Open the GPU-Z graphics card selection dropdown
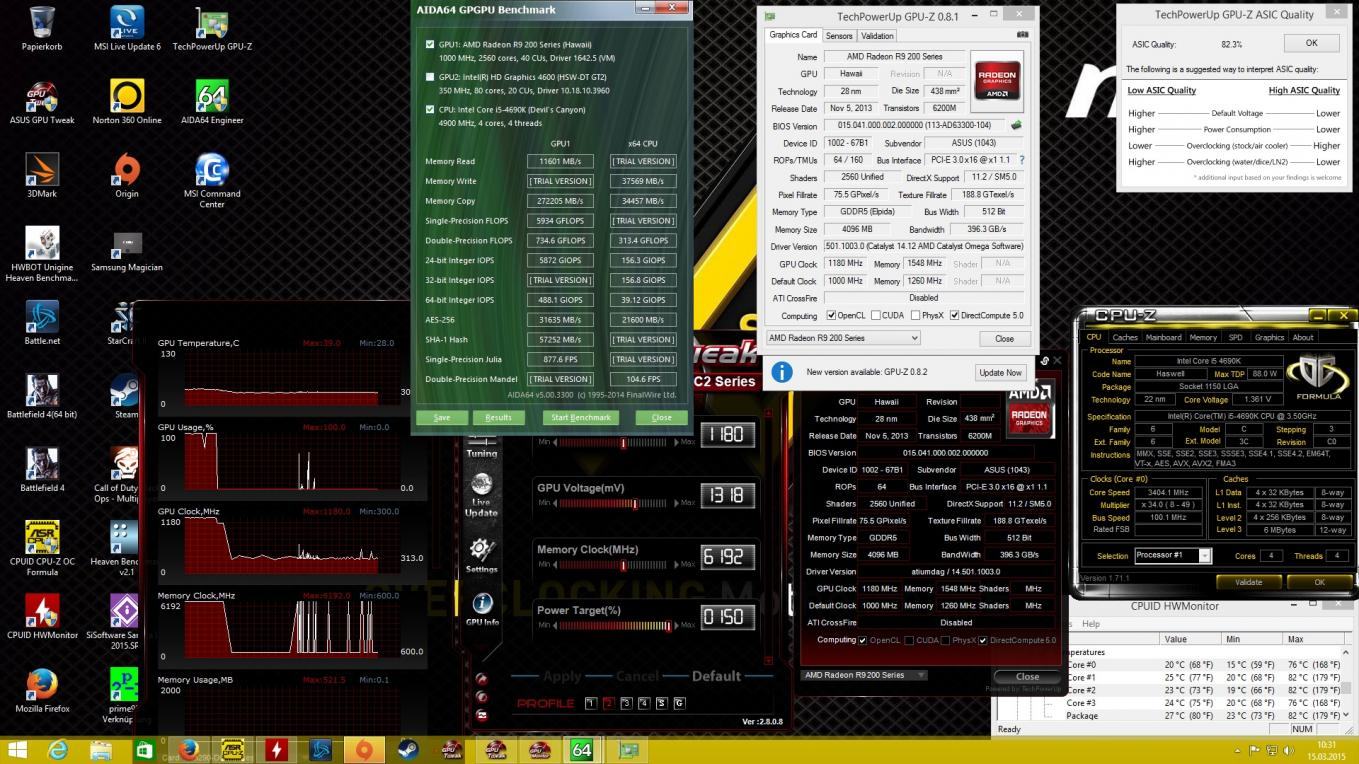 (x=843, y=338)
